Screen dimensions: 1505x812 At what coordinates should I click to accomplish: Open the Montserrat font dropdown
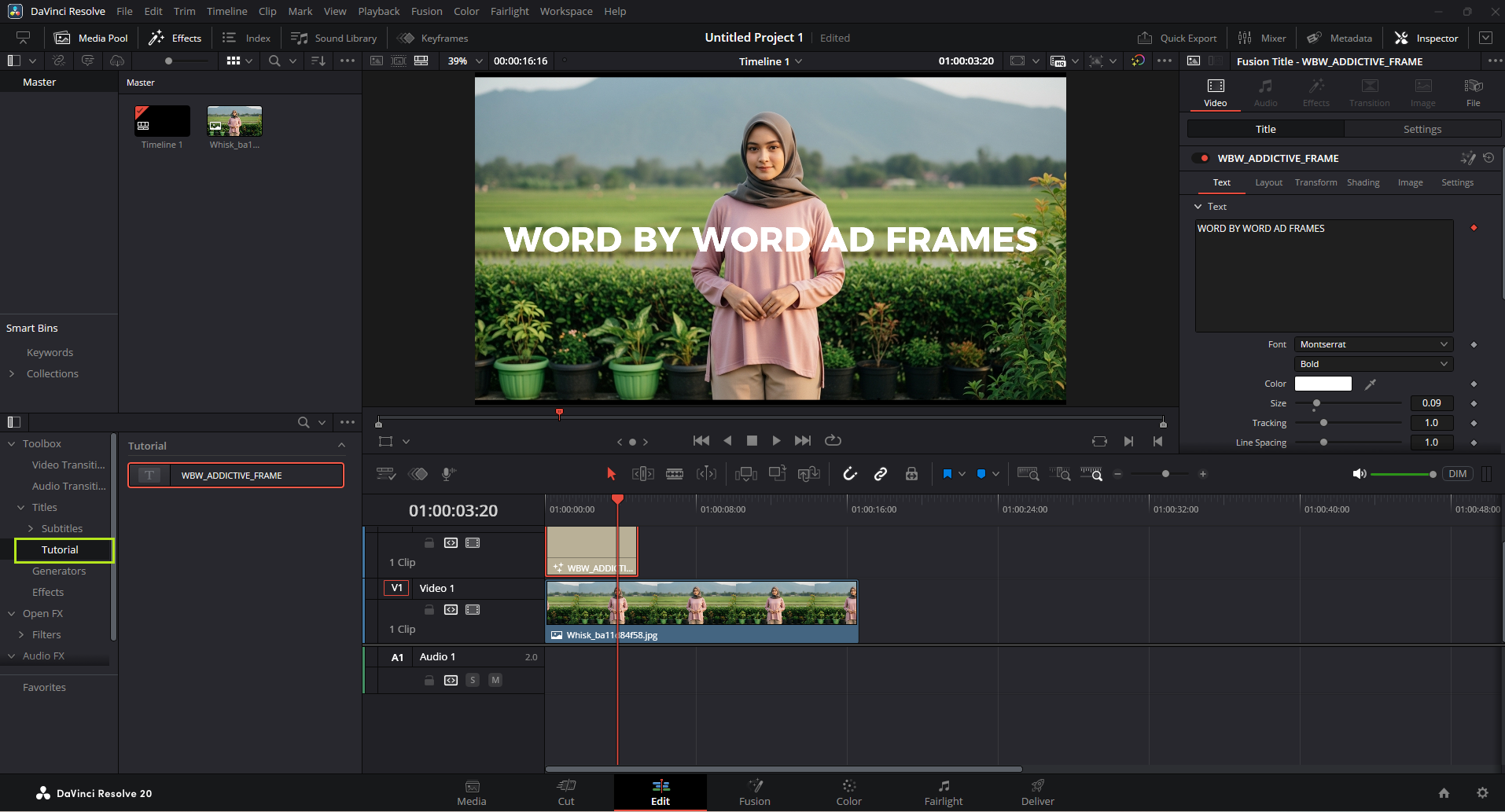pyautogui.click(x=1373, y=344)
